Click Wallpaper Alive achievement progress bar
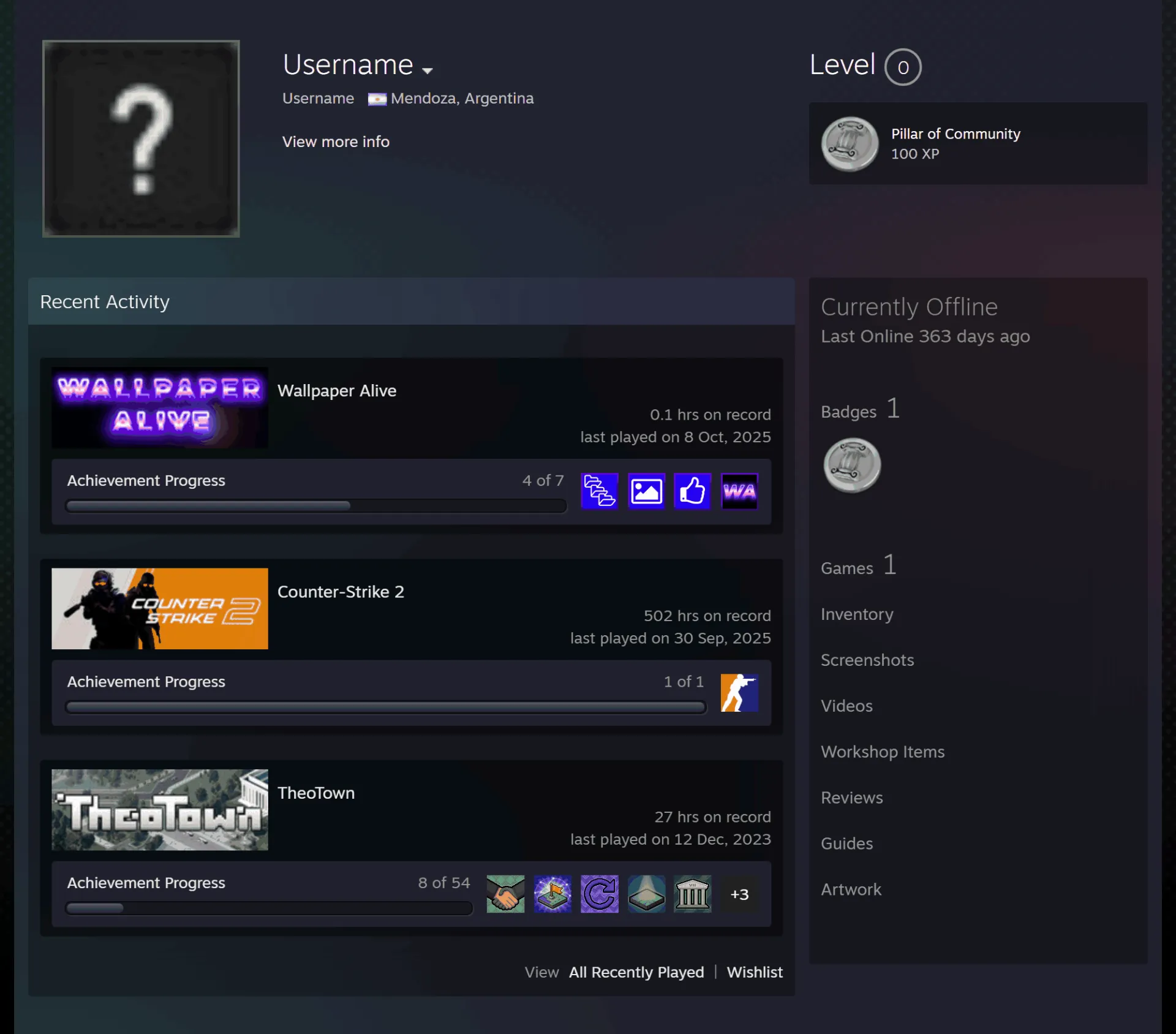The width and height of the screenshot is (1176, 1034). 315,506
